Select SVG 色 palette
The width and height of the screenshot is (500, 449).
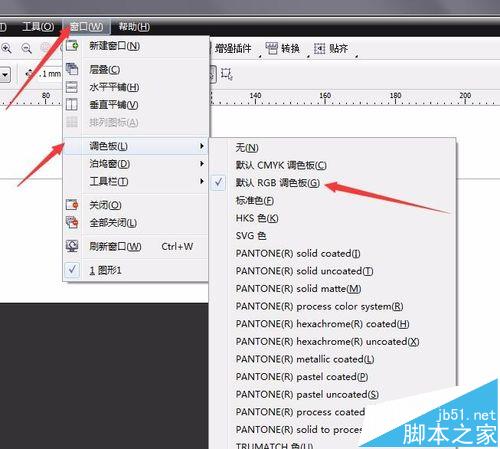point(251,236)
